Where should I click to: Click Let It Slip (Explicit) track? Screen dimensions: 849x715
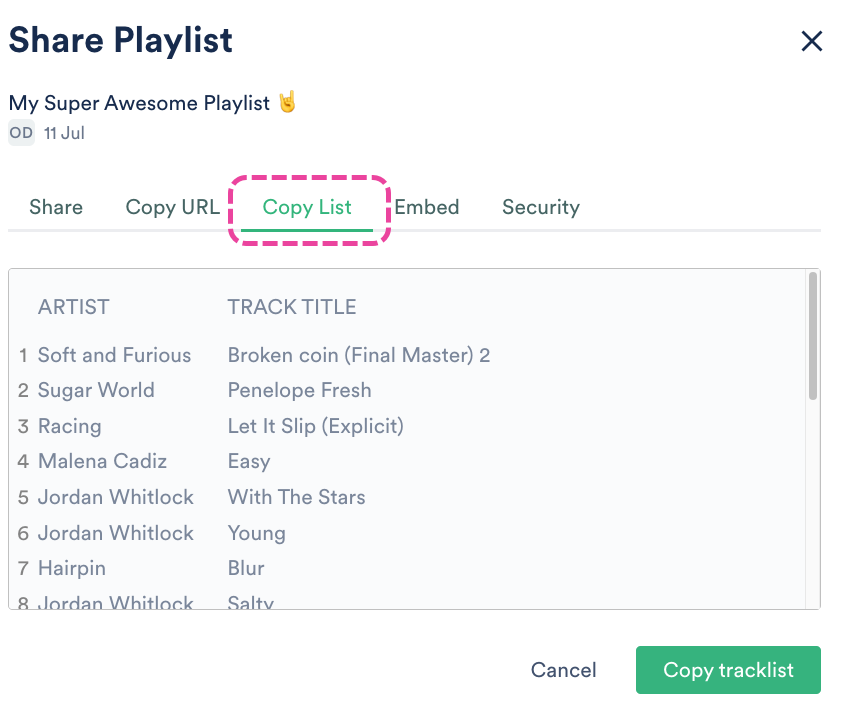pyautogui.click(x=315, y=426)
